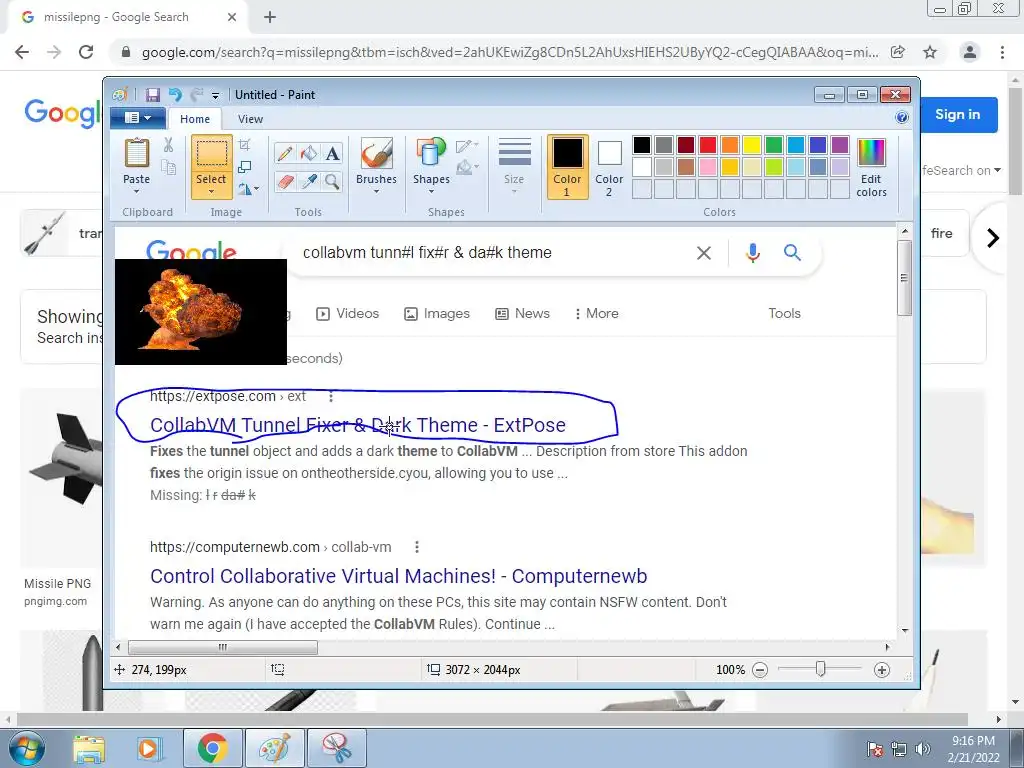Click the Crop icon in Image group
1024x768 pixels.
(245, 144)
